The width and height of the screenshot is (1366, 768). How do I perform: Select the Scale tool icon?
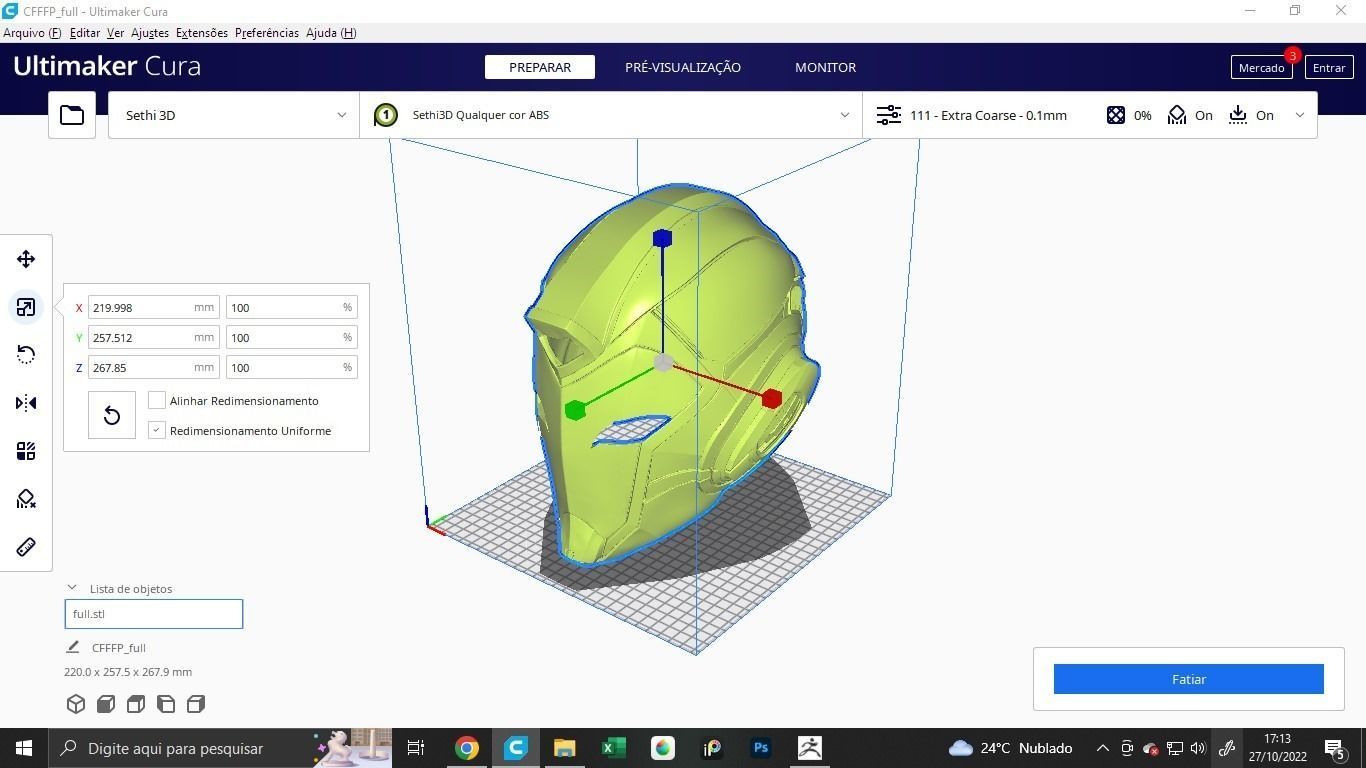pyautogui.click(x=26, y=307)
